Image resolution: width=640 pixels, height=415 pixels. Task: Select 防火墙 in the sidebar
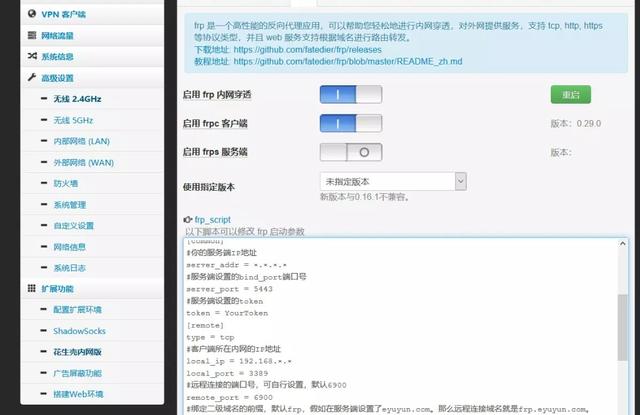66,184
